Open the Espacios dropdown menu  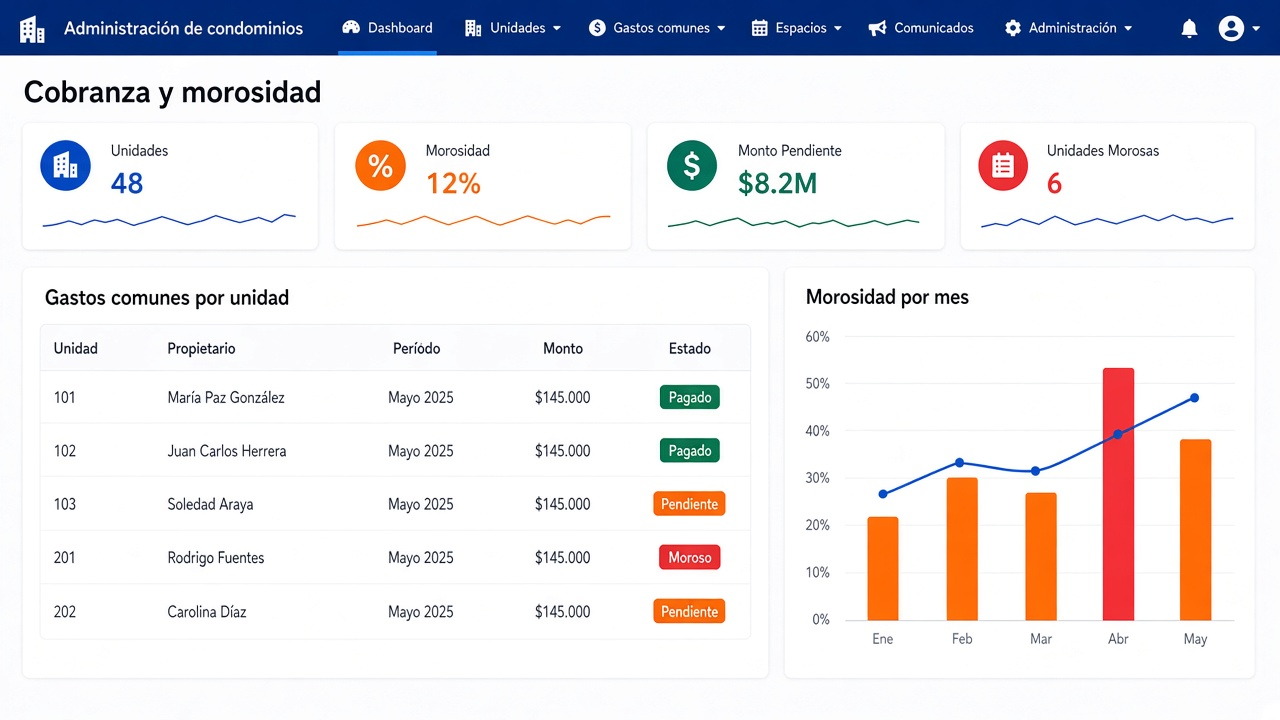tap(797, 28)
